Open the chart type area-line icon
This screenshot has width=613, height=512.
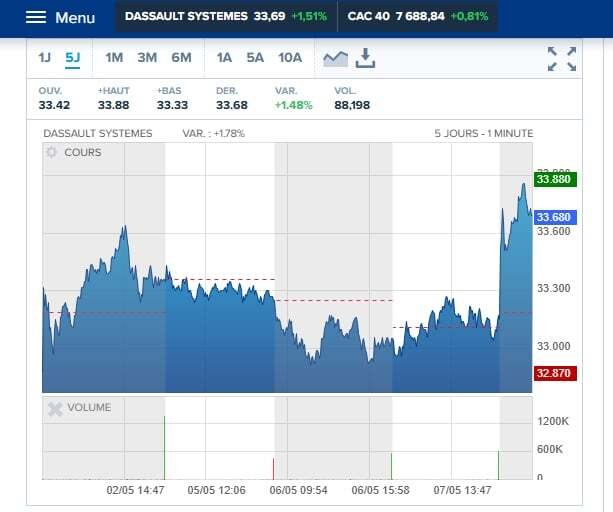(x=335, y=59)
